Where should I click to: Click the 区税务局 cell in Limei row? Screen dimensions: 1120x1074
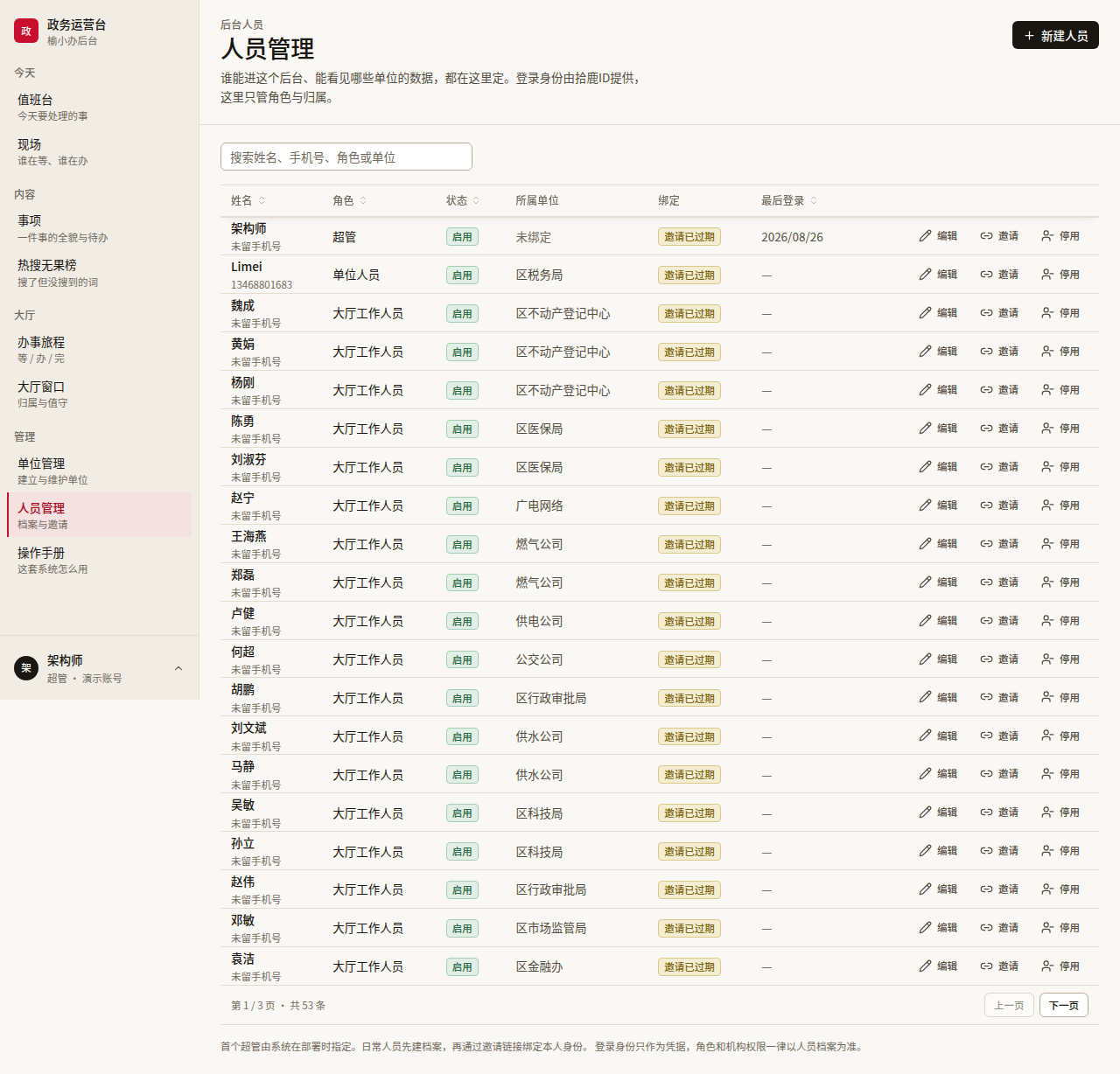[x=539, y=275]
